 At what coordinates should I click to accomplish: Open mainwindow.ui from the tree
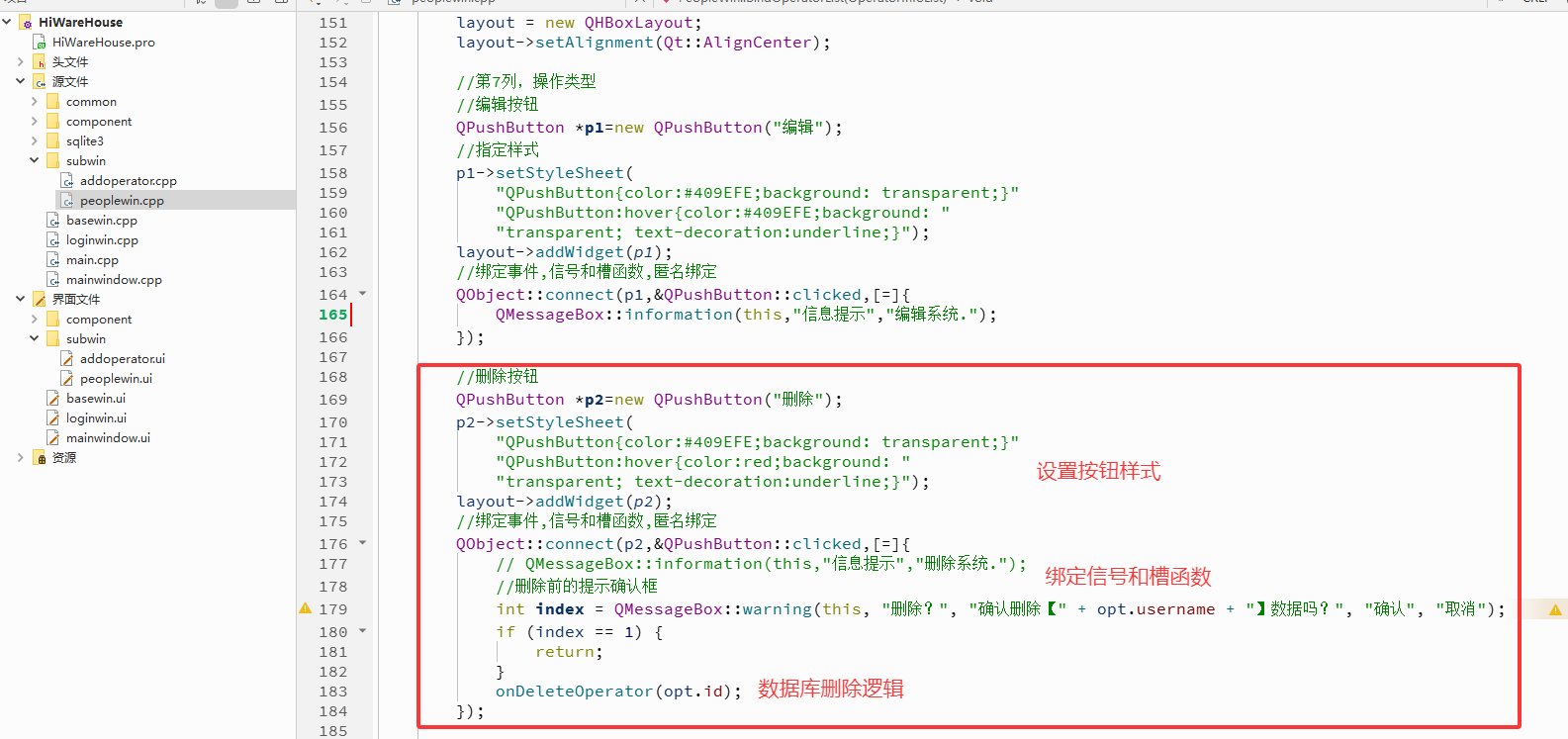point(108,437)
